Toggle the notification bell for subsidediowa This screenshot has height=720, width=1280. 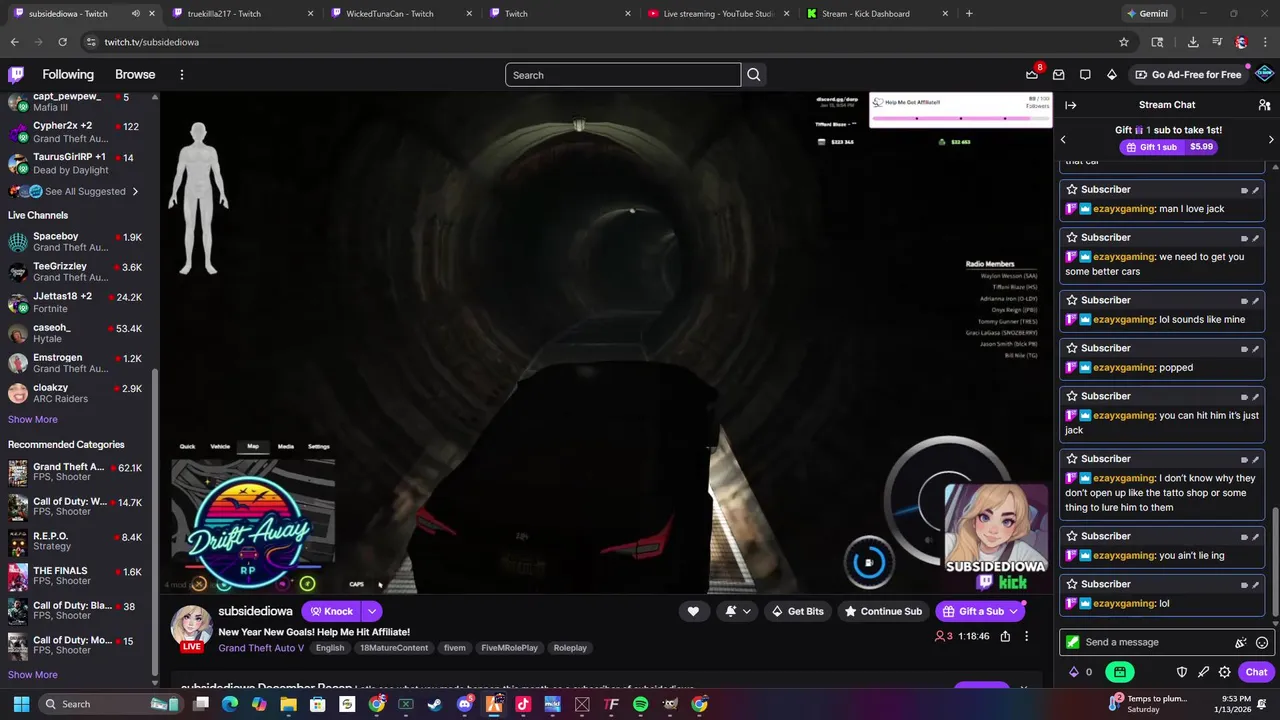tap(731, 611)
